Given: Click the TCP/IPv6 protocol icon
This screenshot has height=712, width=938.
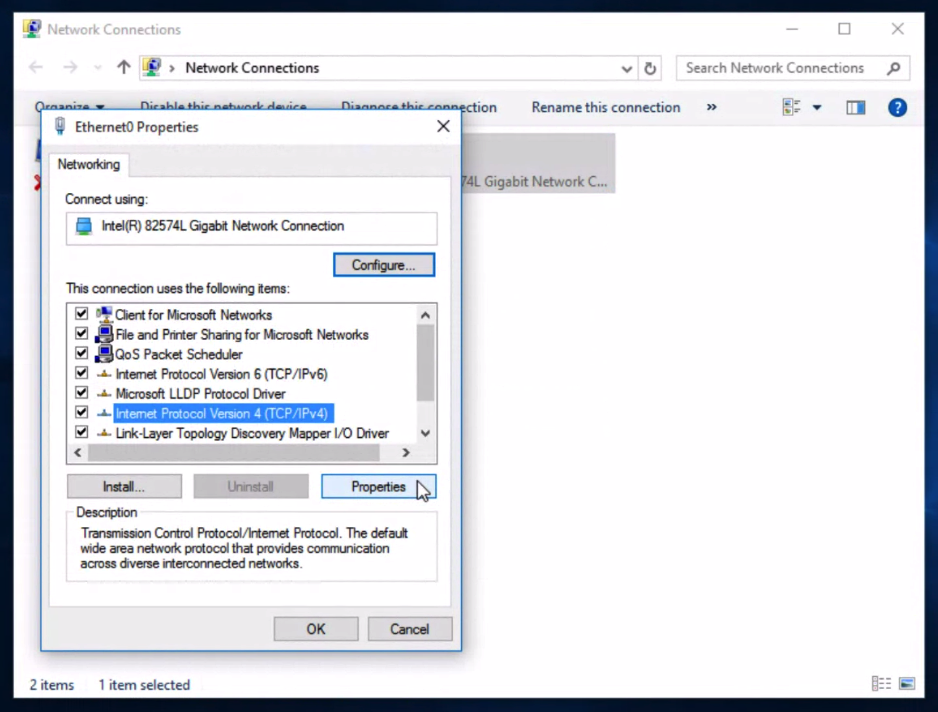Looking at the screenshot, I should 104,374.
